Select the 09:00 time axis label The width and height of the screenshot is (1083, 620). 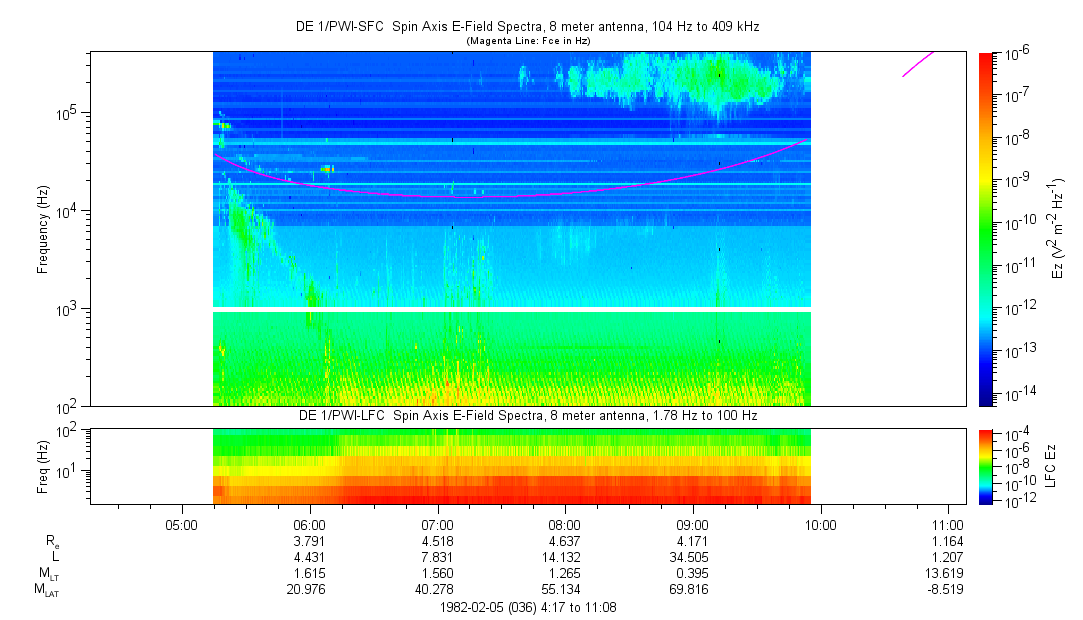692,525
